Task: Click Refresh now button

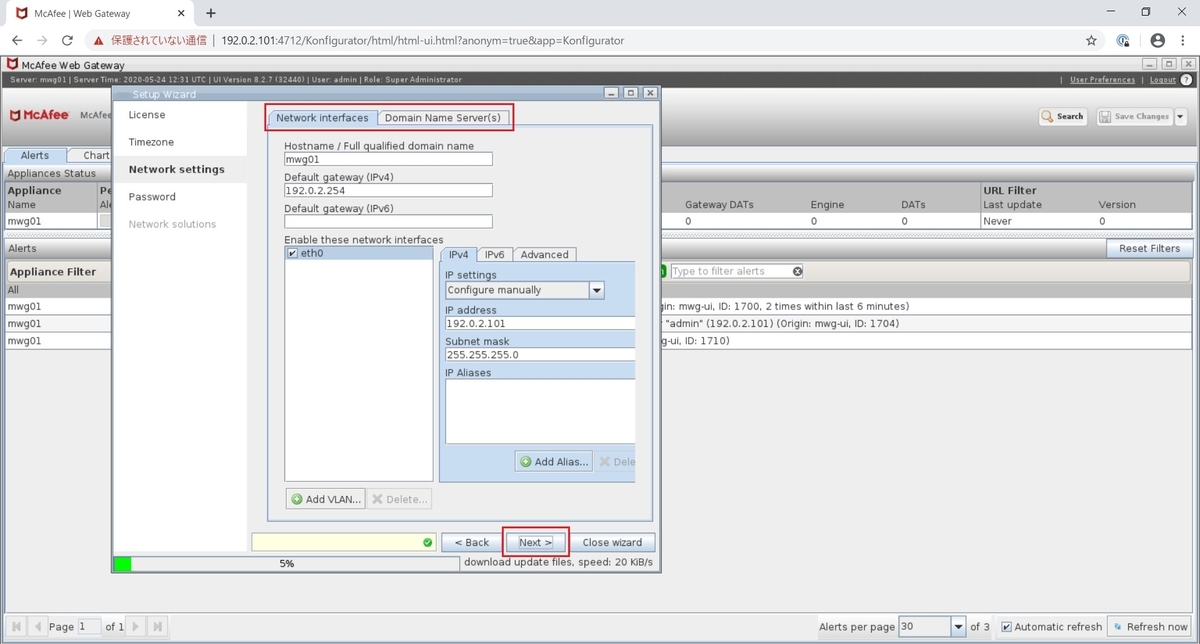Action: coord(1150,627)
